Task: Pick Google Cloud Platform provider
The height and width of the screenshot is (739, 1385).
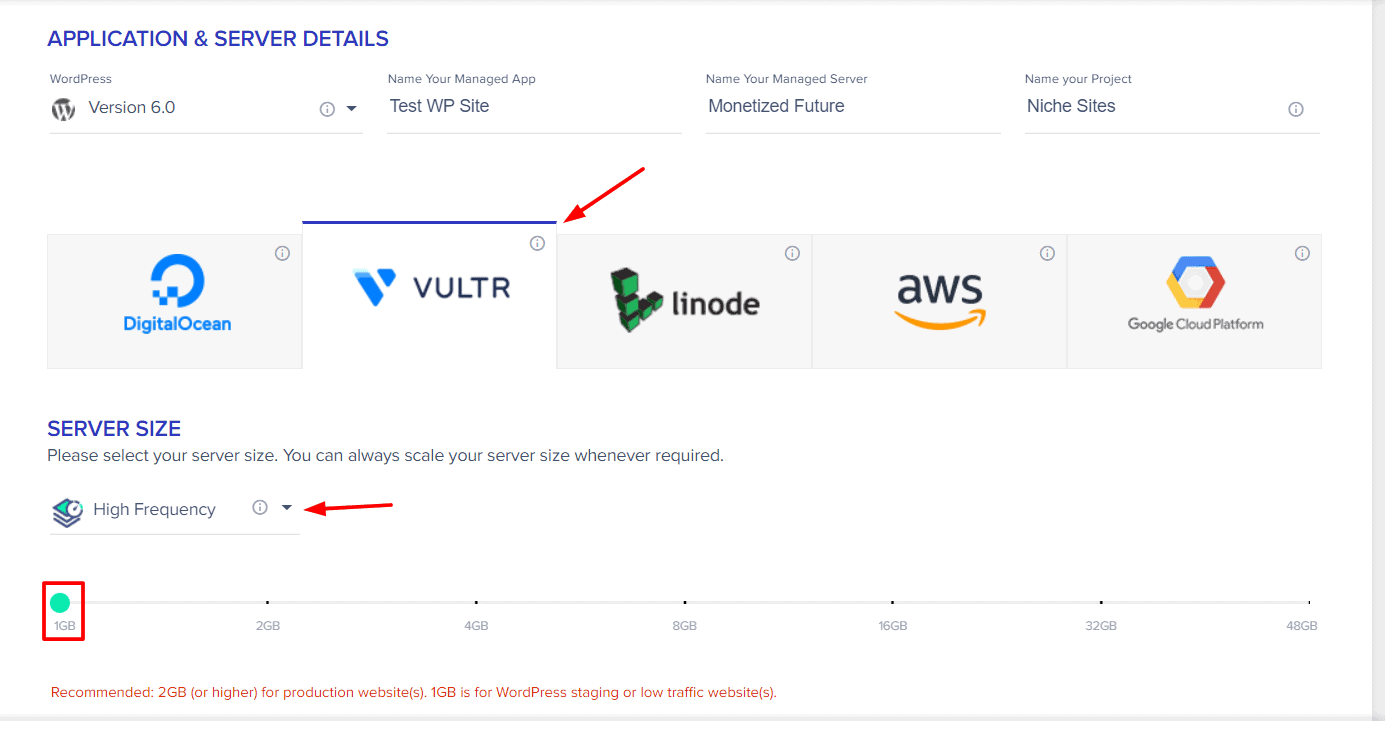Action: [1194, 301]
